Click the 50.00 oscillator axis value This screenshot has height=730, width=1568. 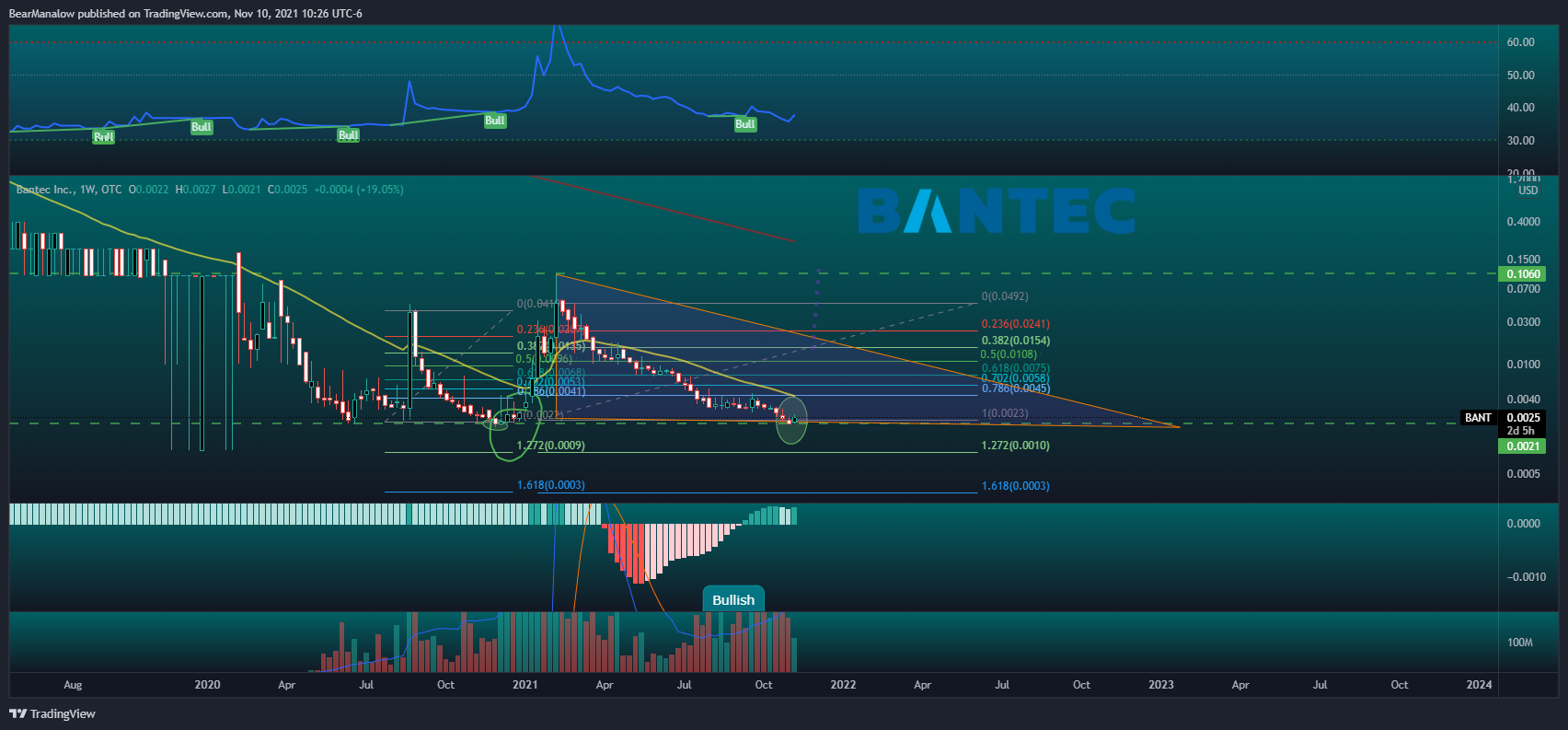[x=1520, y=75]
